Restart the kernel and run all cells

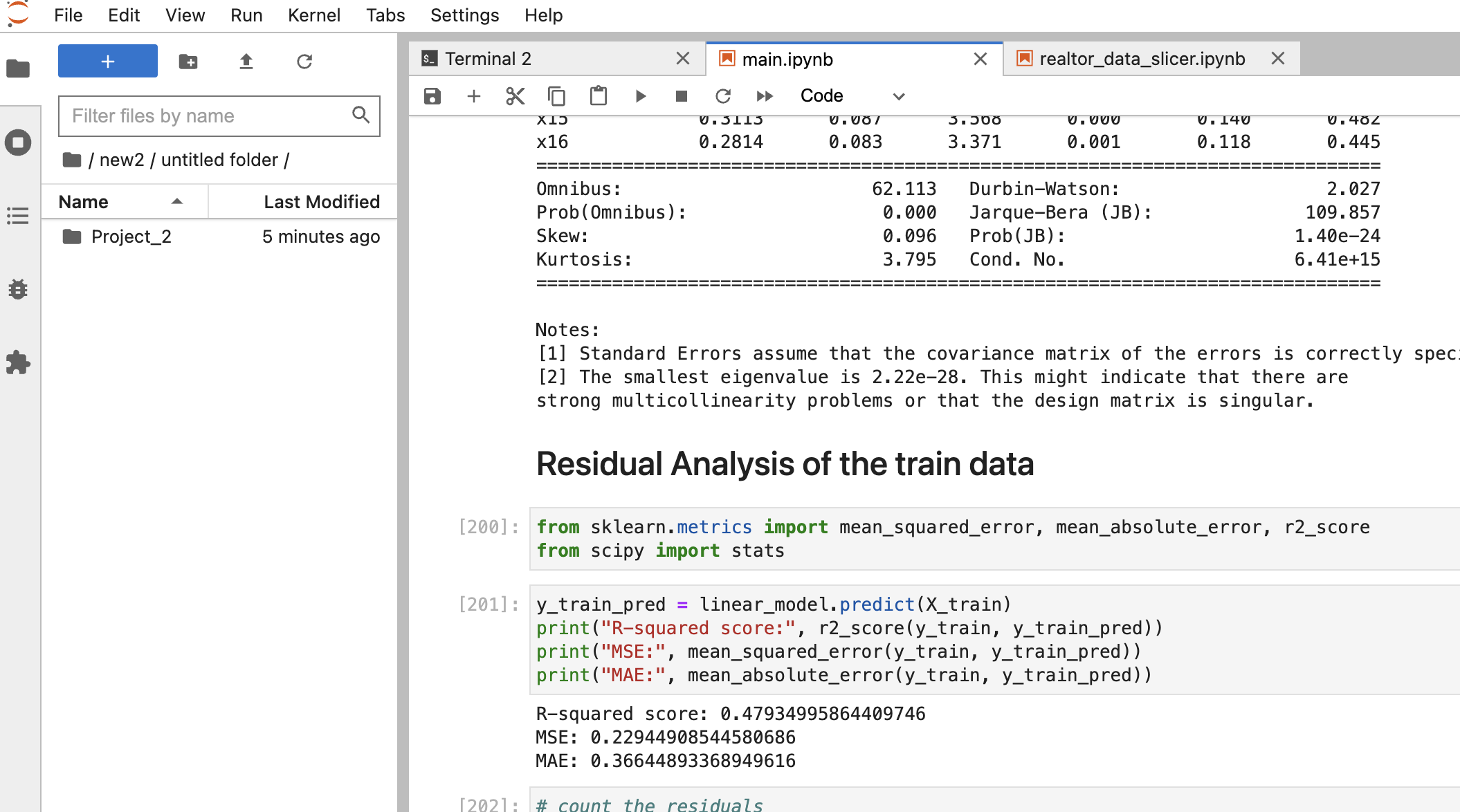tap(765, 96)
